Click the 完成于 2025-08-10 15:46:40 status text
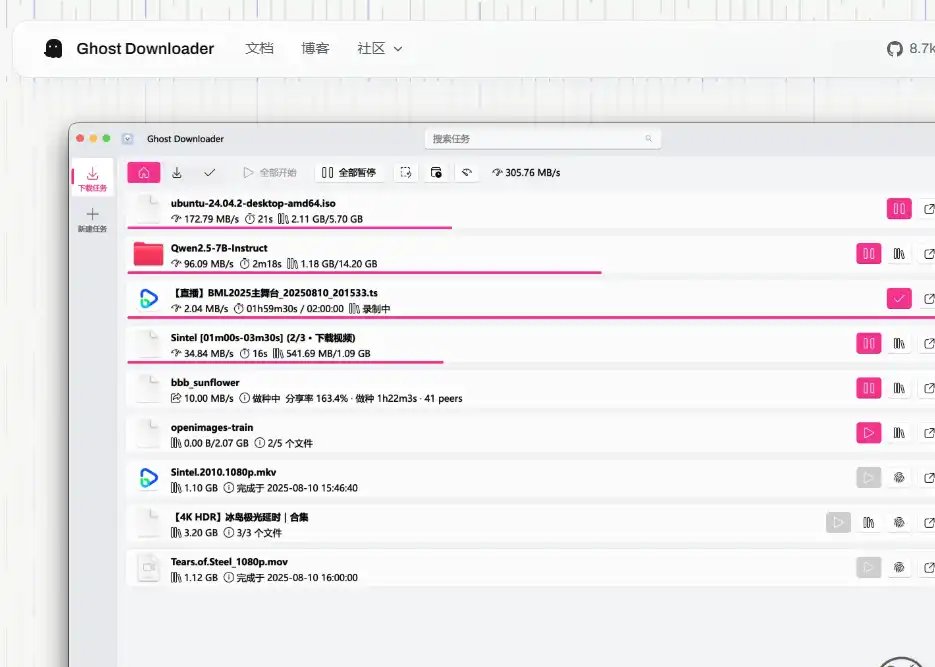Image resolution: width=935 pixels, height=667 pixels. pyautogui.click(x=297, y=488)
